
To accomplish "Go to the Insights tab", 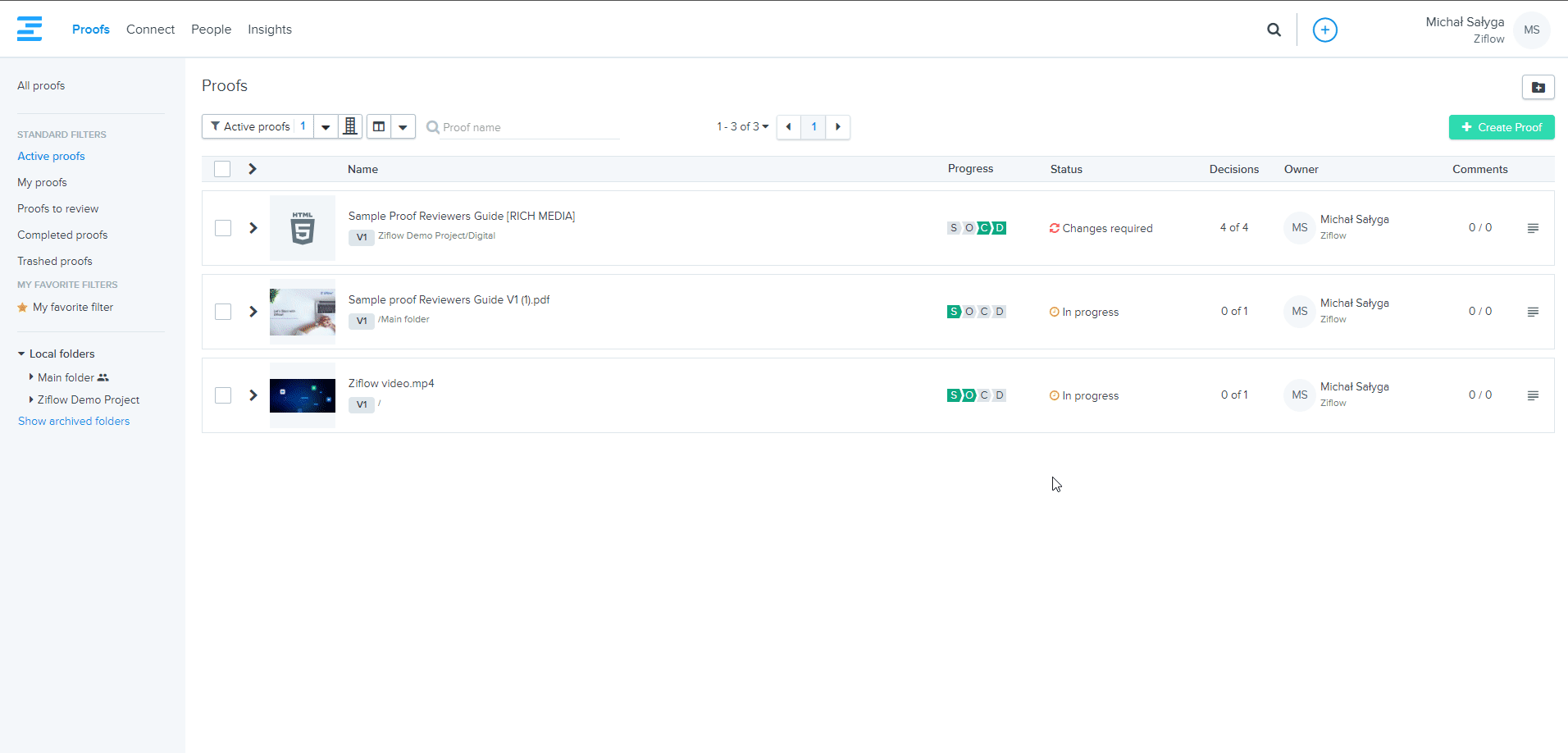I will (x=269, y=30).
